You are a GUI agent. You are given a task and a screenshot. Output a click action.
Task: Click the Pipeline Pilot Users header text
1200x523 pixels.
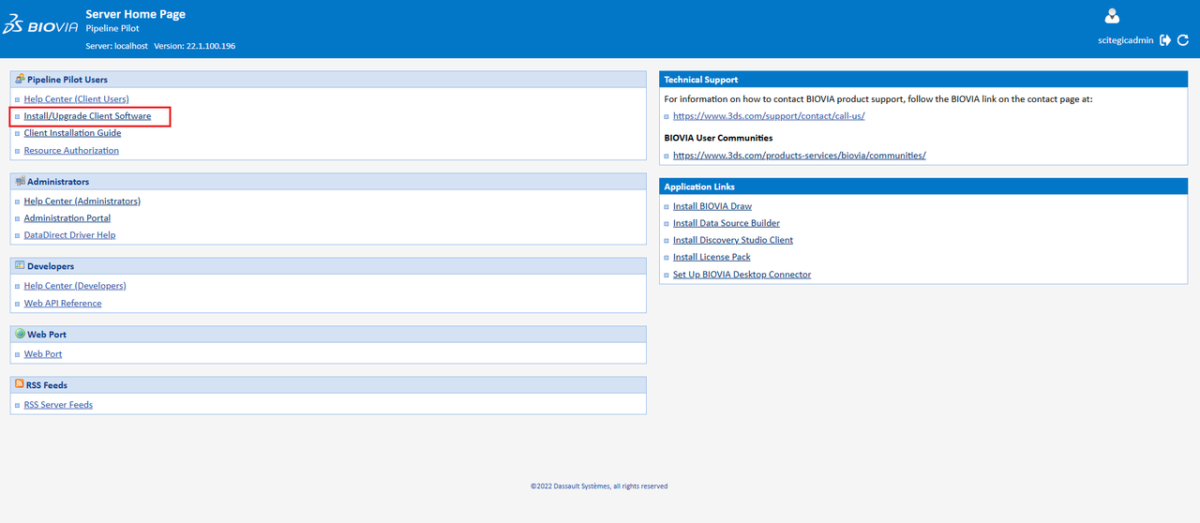pos(67,79)
